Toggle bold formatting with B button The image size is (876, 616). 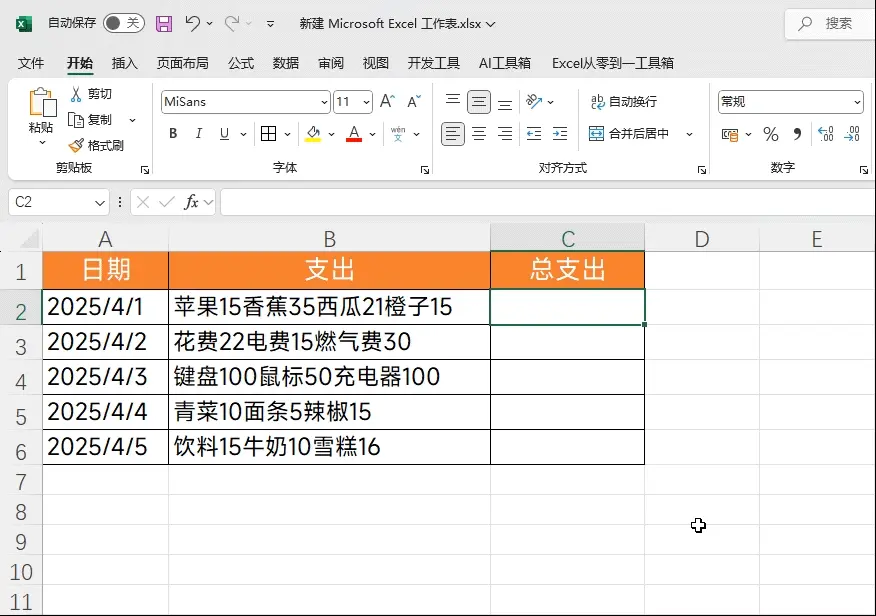(173, 134)
